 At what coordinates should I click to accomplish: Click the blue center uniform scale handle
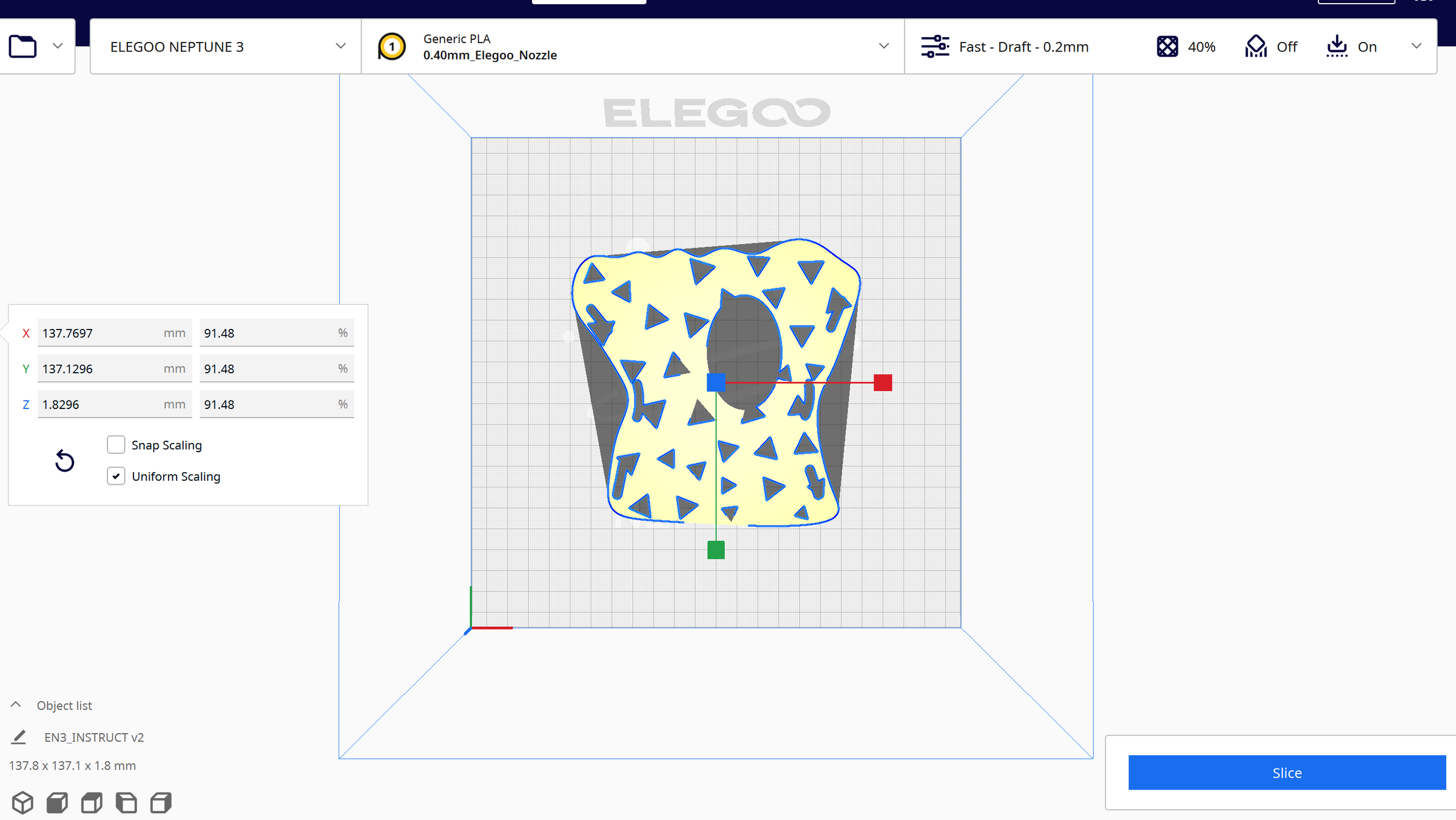tap(716, 382)
